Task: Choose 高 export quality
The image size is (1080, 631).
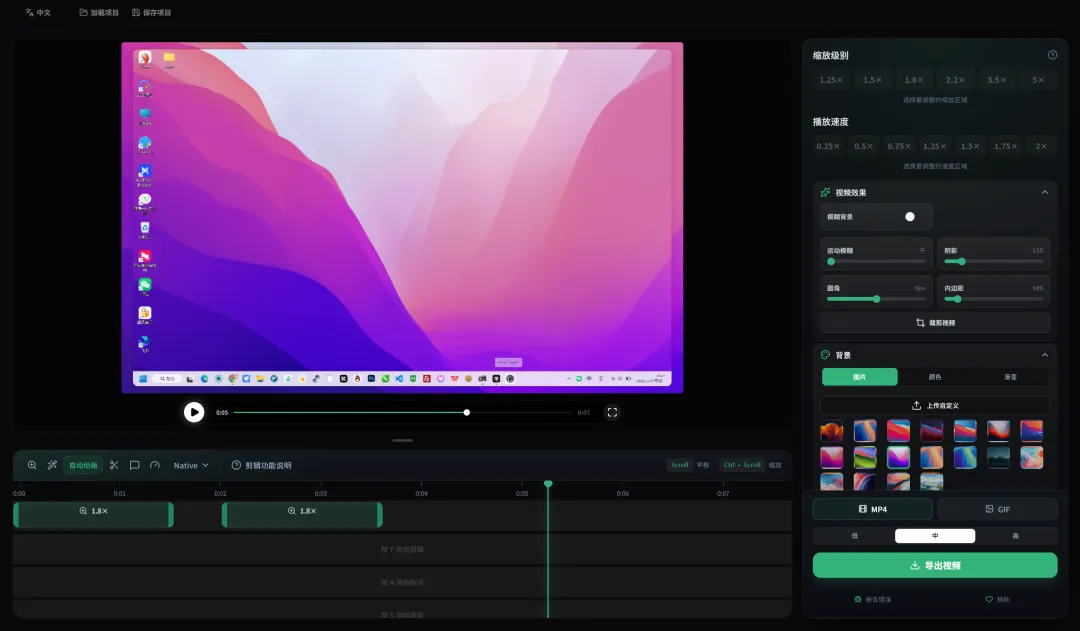Action: tap(1015, 536)
